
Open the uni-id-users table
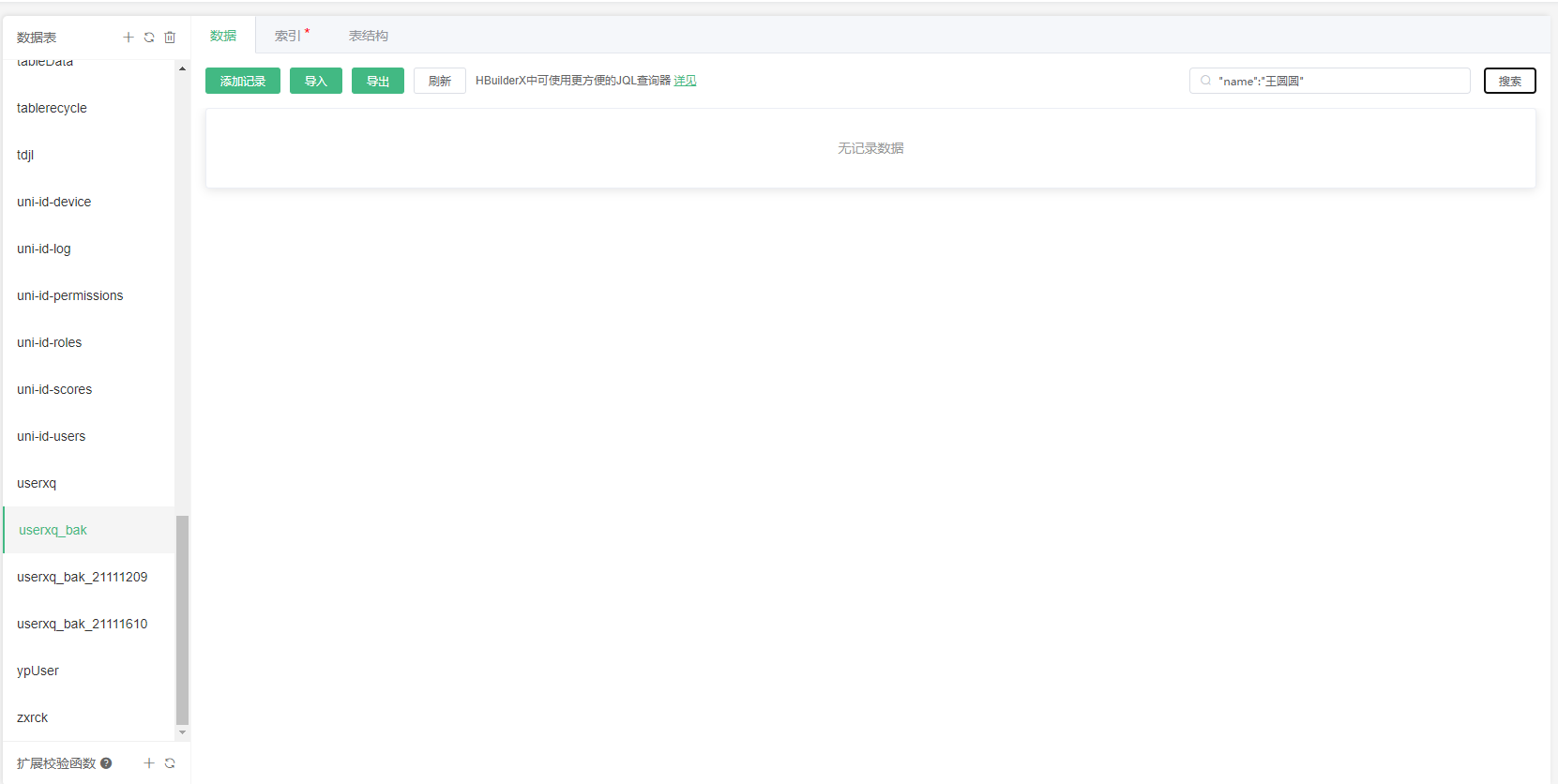[x=52, y=436]
